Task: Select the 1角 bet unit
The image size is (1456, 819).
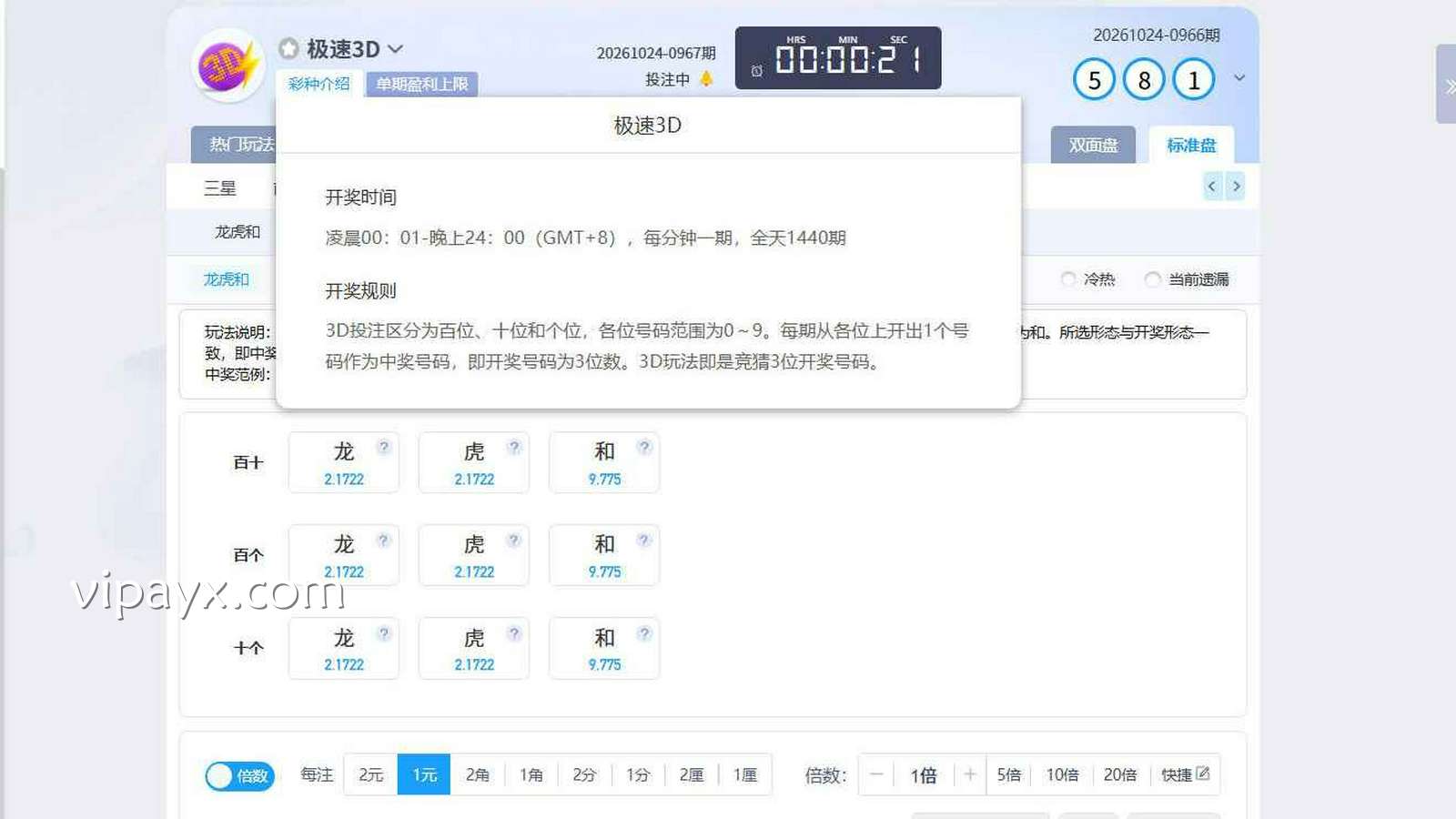Action: (x=531, y=774)
